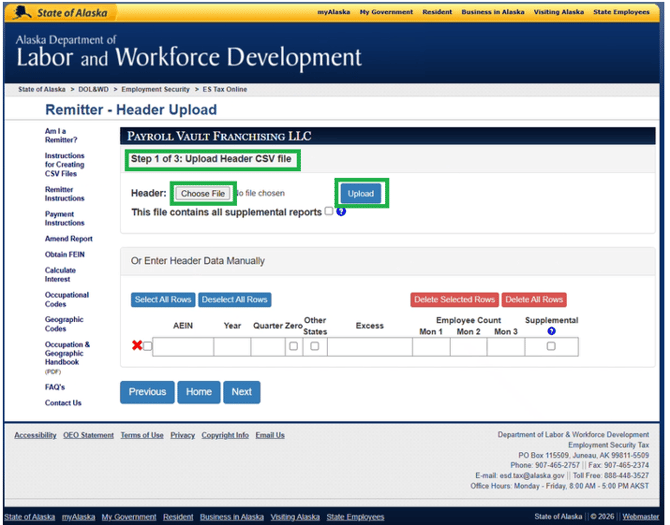Open Payment Instructions sidebar link
The width and height of the screenshot is (670, 525).
tap(65, 218)
